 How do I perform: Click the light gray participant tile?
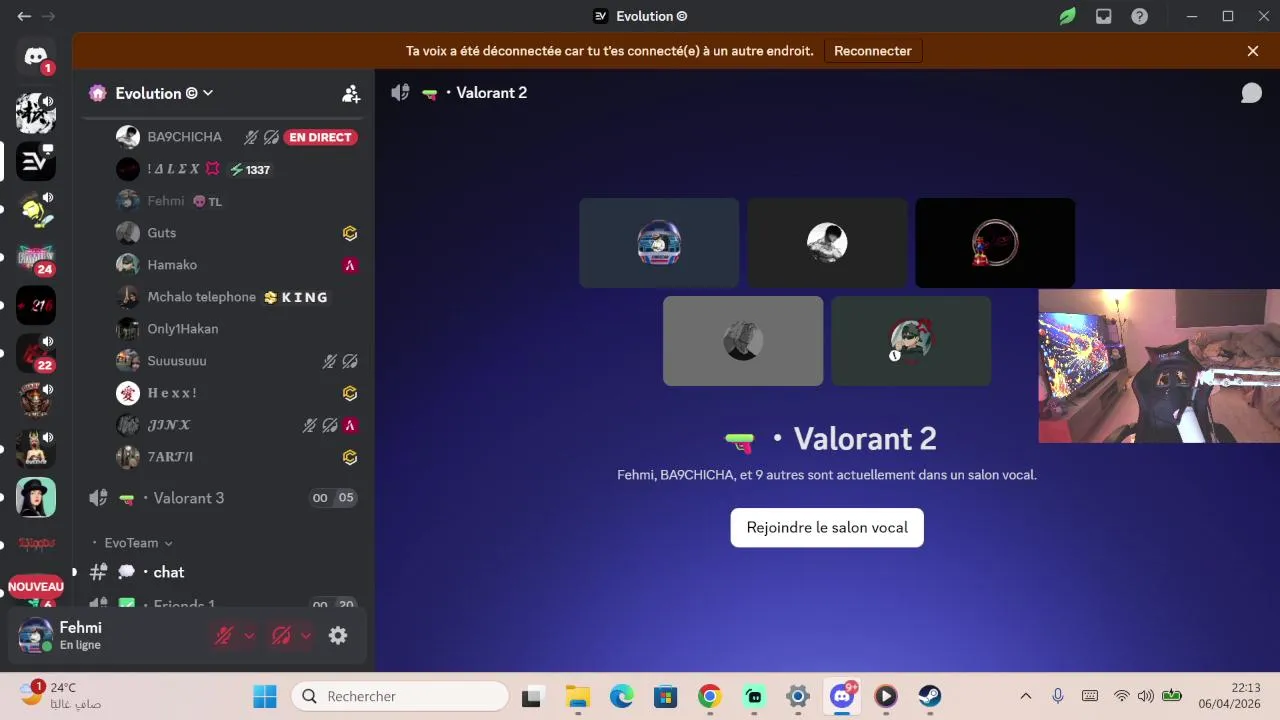[743, 341]
